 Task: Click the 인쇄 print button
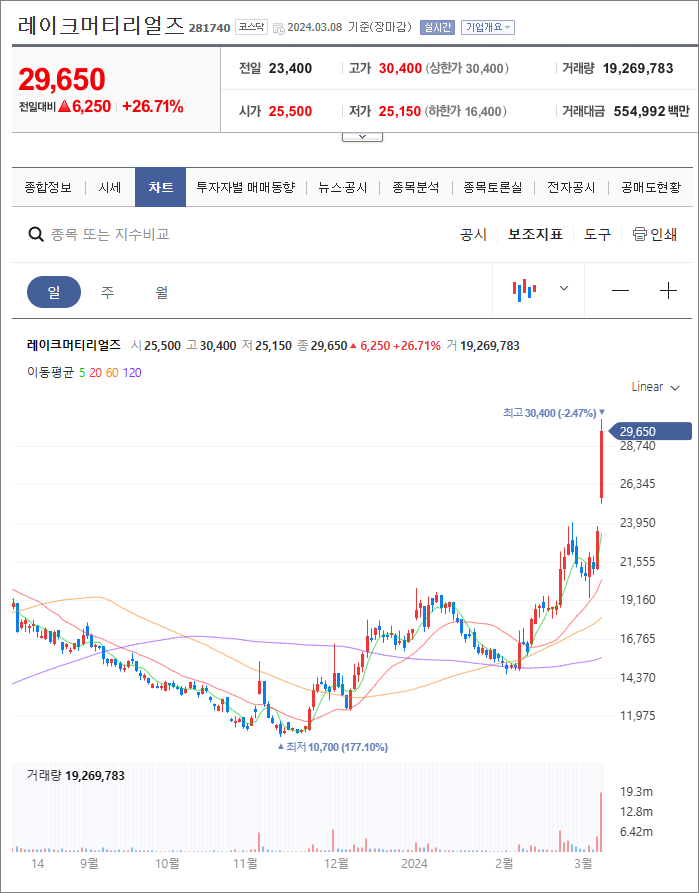(655, 234)
